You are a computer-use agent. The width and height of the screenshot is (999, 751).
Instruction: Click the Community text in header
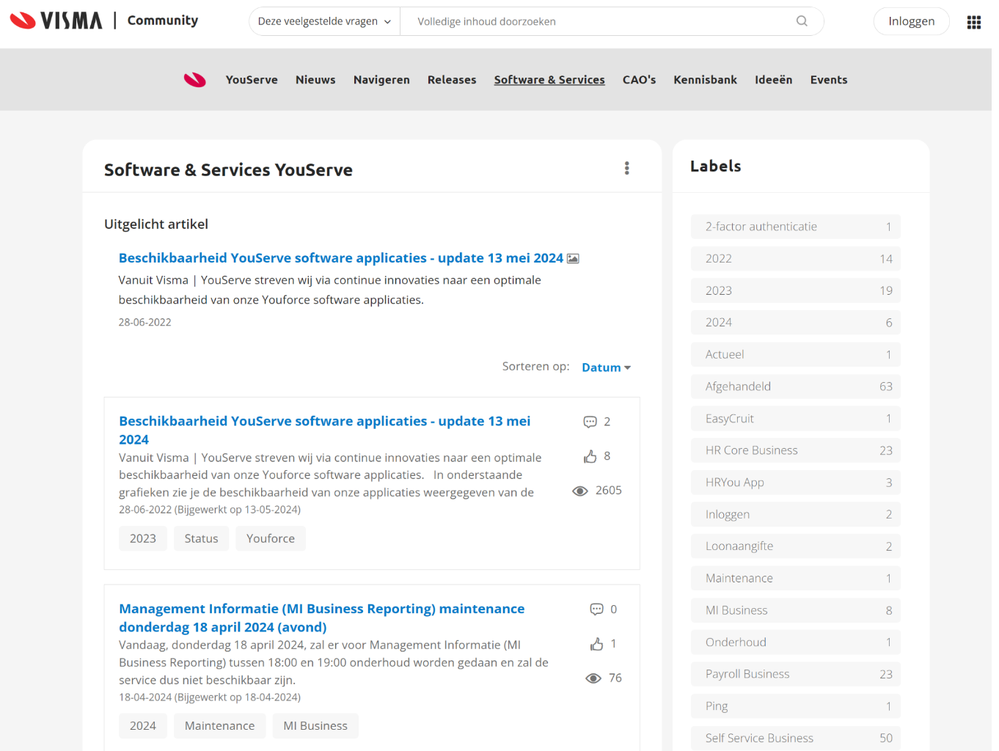tap(162, 20)
